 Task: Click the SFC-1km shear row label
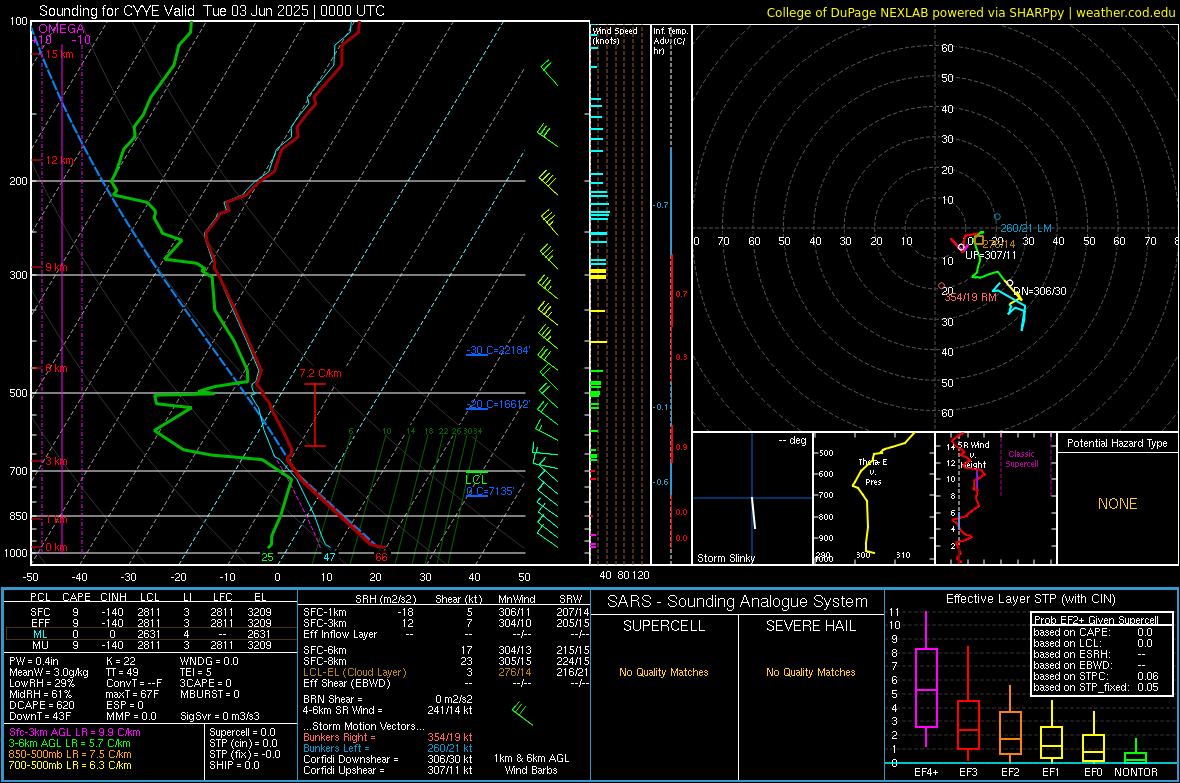pos(325,612)
